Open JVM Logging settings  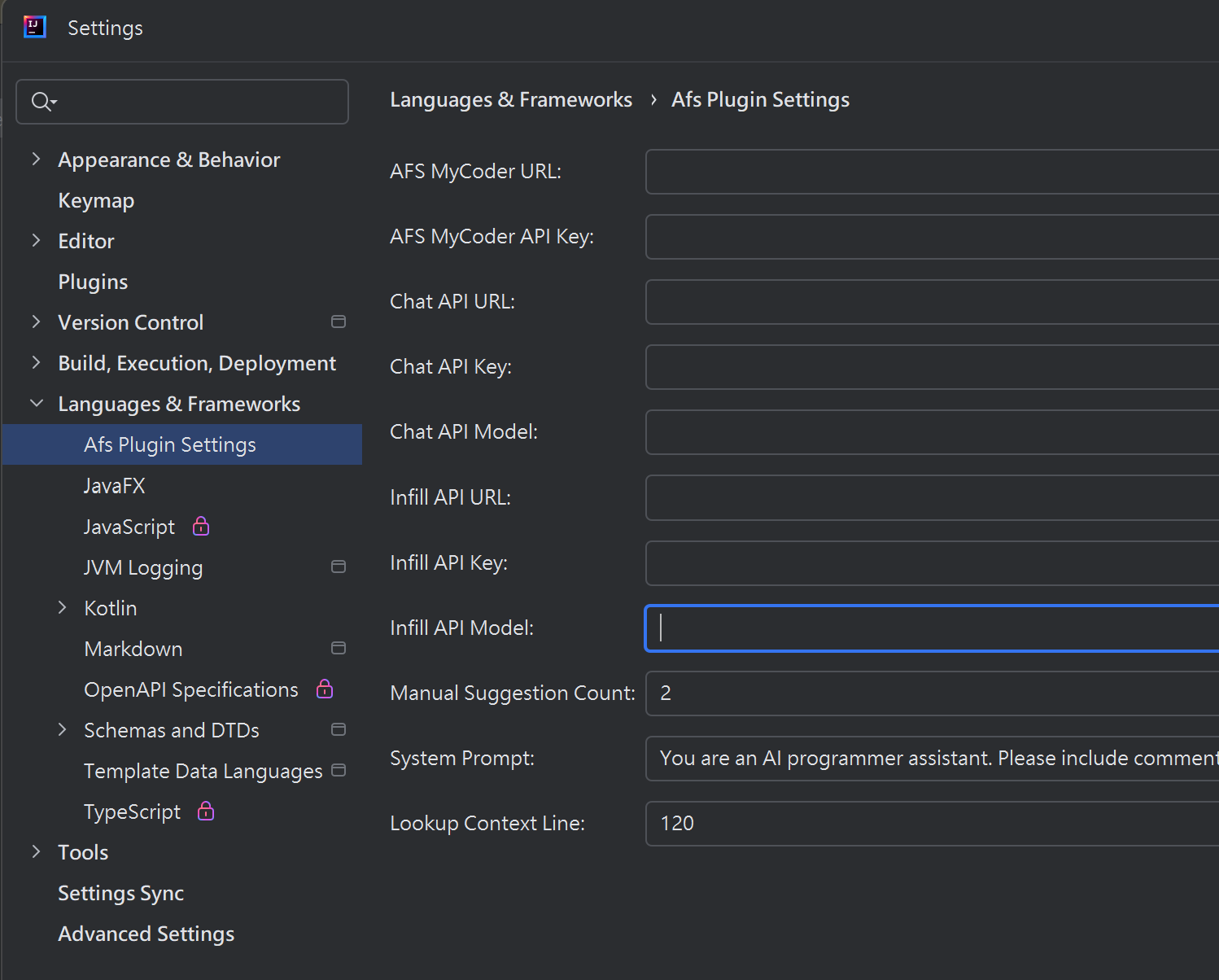pos(143,568)
